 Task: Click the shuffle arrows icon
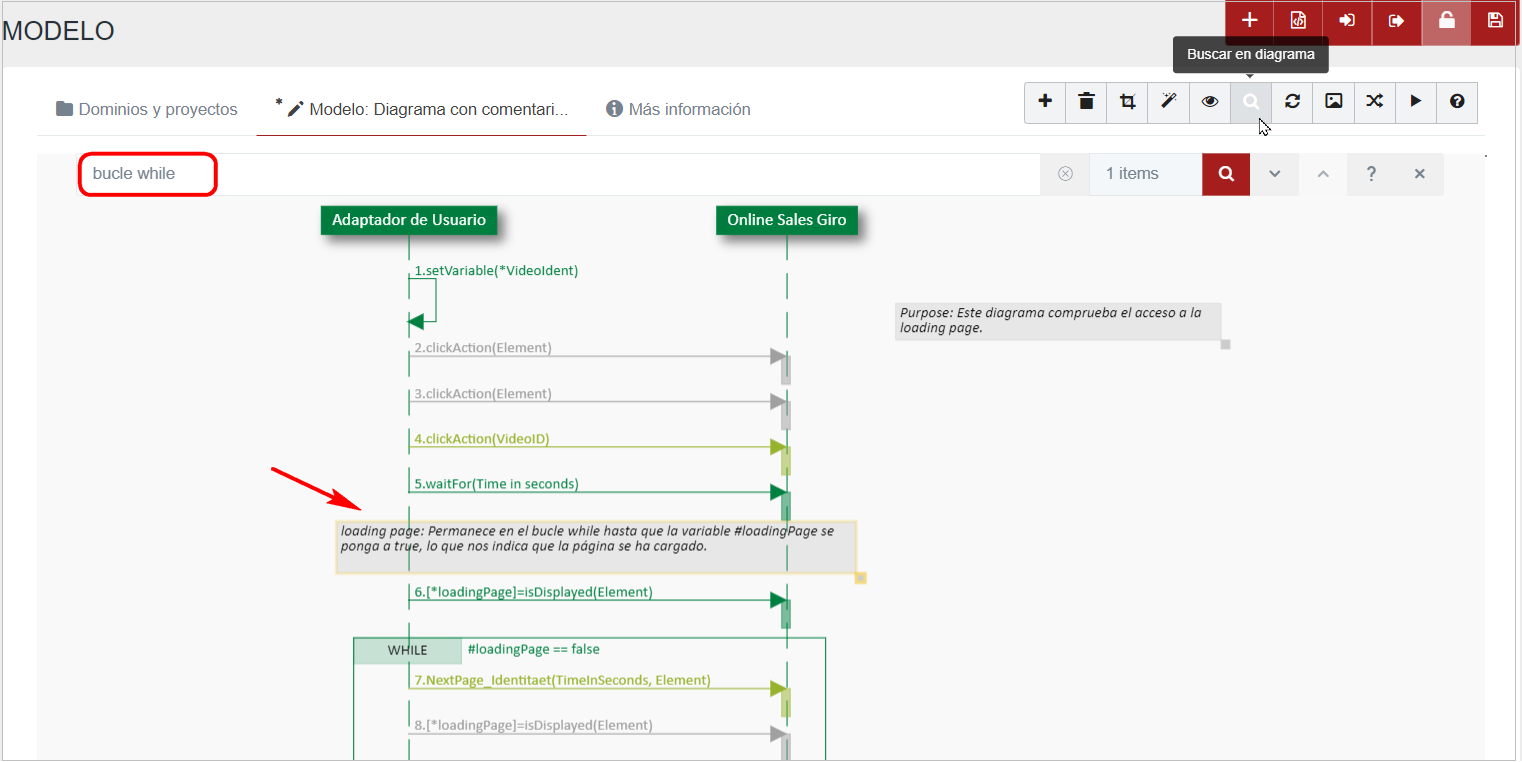1374,101
